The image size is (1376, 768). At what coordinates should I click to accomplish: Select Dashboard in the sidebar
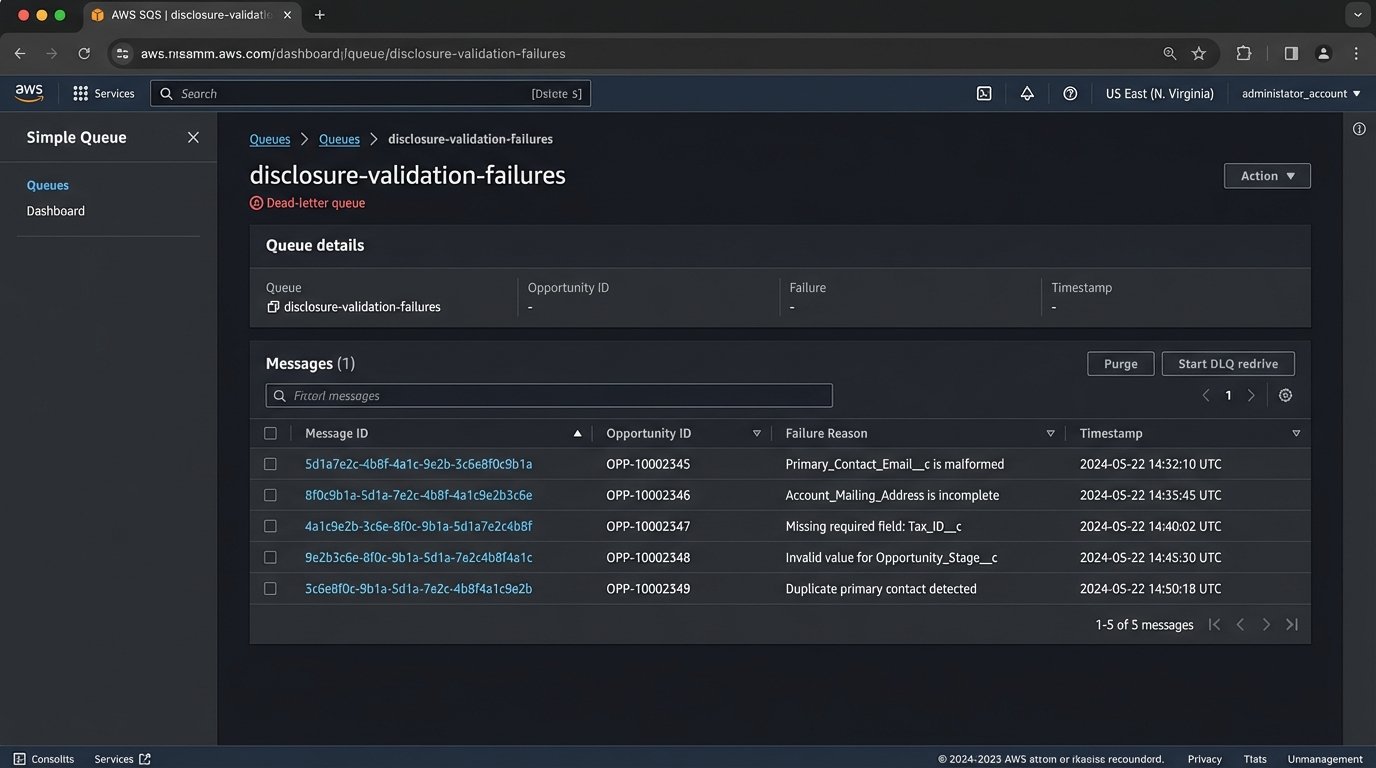(x=55, y=210)
